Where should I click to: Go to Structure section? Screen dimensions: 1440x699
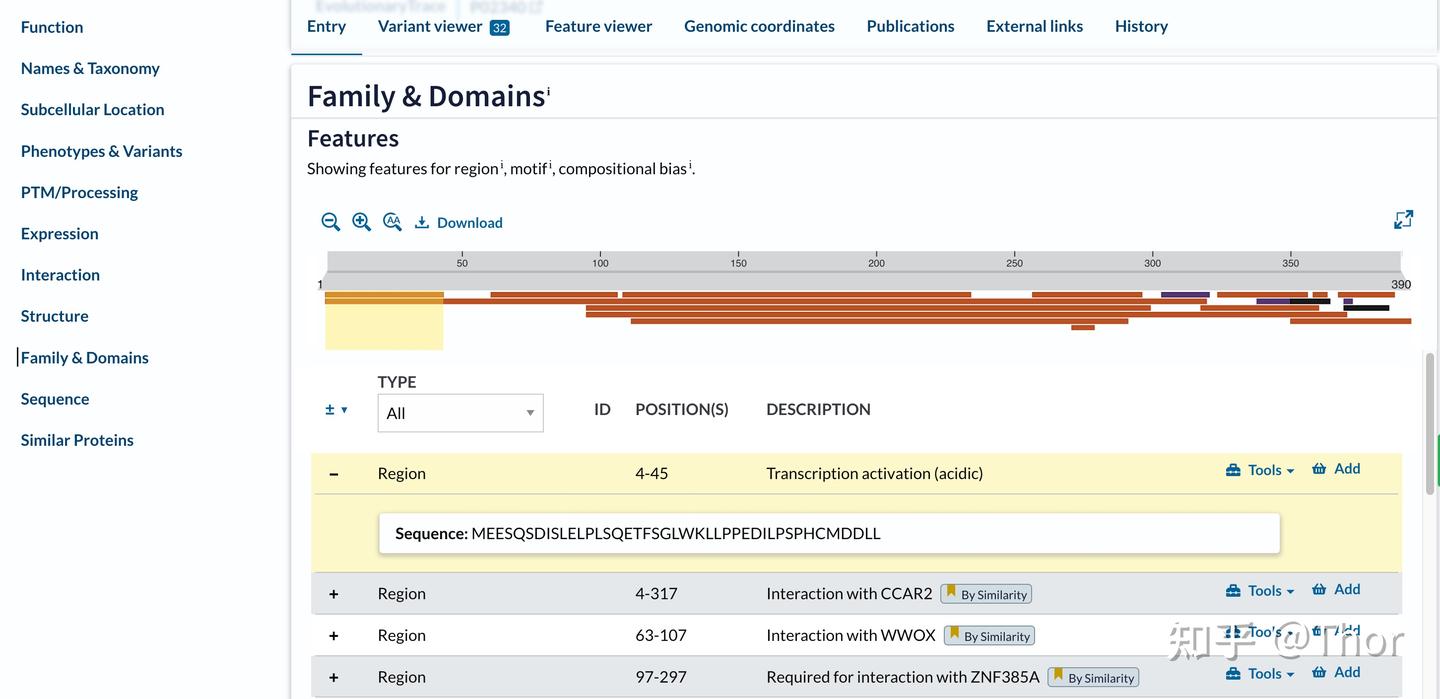pyautogui.click(x=54, y=316)
